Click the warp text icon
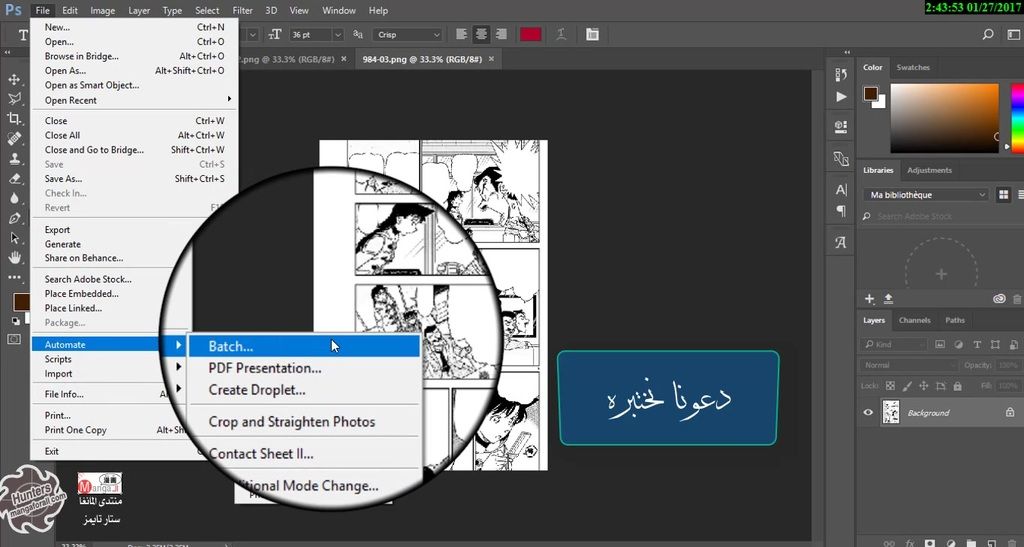 click(x=561, y=35)
